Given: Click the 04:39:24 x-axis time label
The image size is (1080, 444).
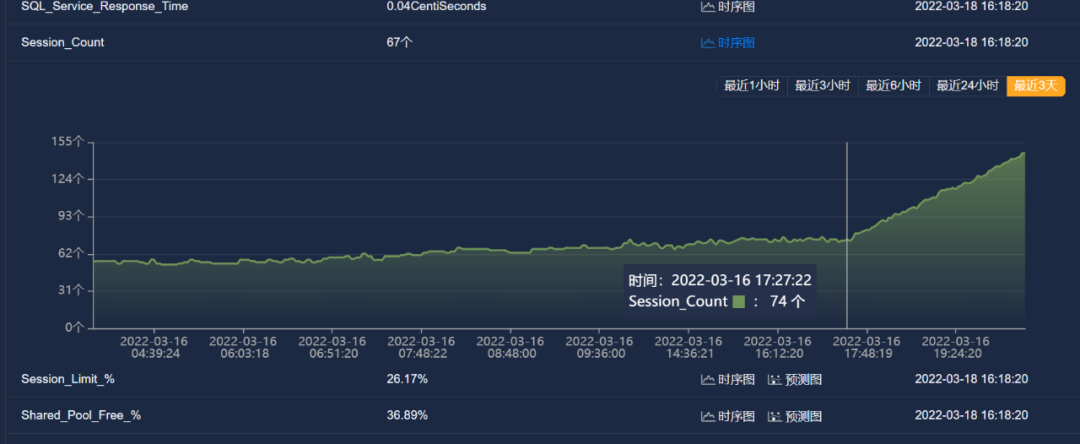Looking at the screenshot, I should (154, 354).
